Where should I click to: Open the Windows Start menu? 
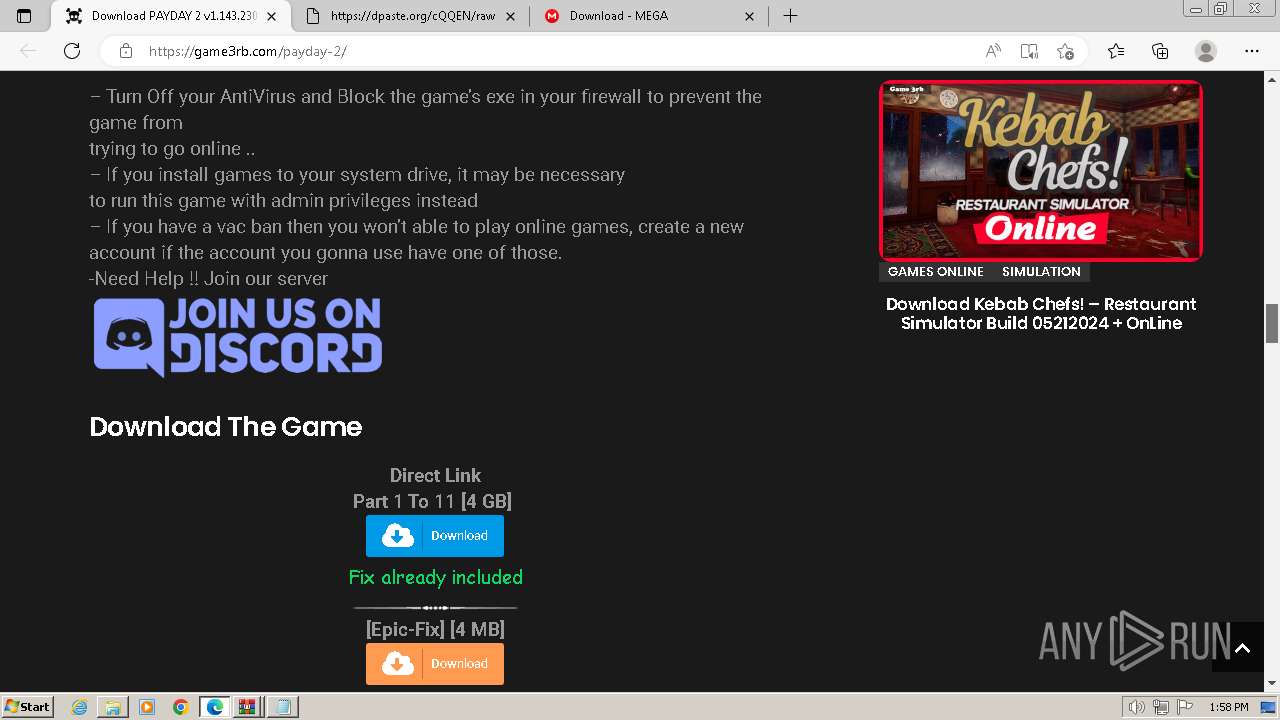(x=27, y=706)
